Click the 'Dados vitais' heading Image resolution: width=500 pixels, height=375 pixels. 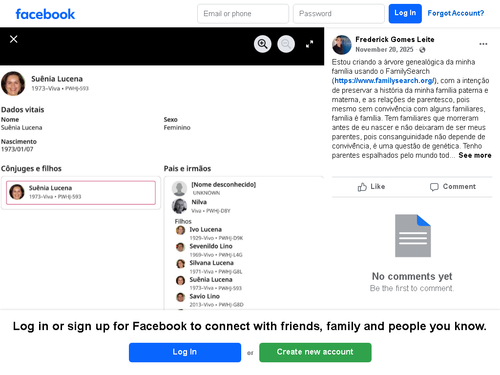(22, 110)
